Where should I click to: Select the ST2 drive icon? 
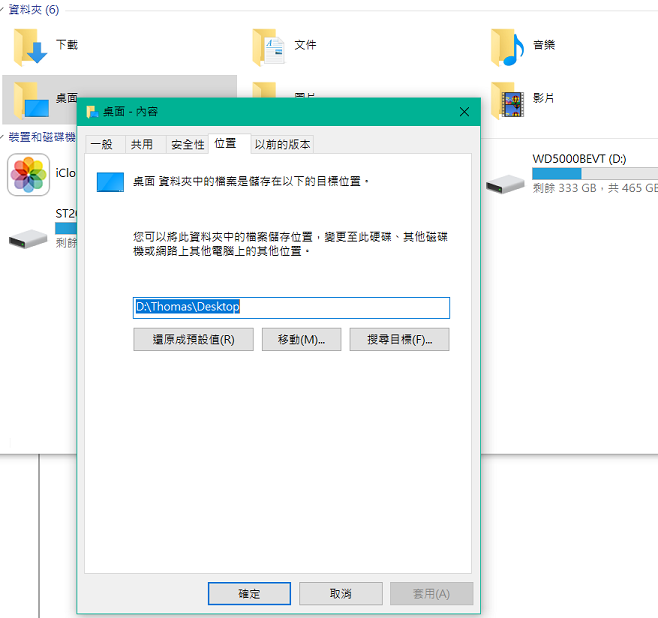[28, 239]
